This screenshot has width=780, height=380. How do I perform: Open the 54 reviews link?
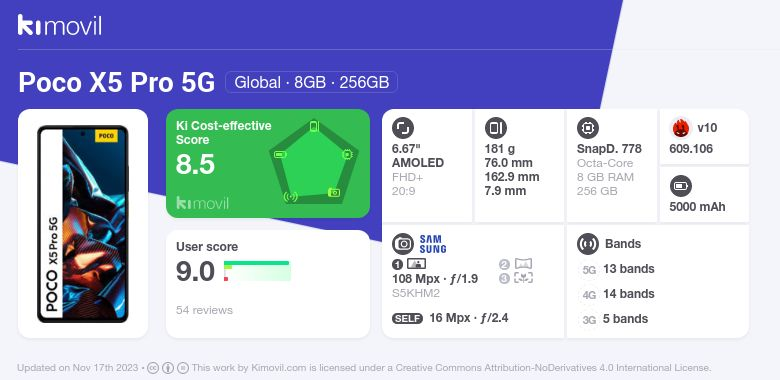204,310
